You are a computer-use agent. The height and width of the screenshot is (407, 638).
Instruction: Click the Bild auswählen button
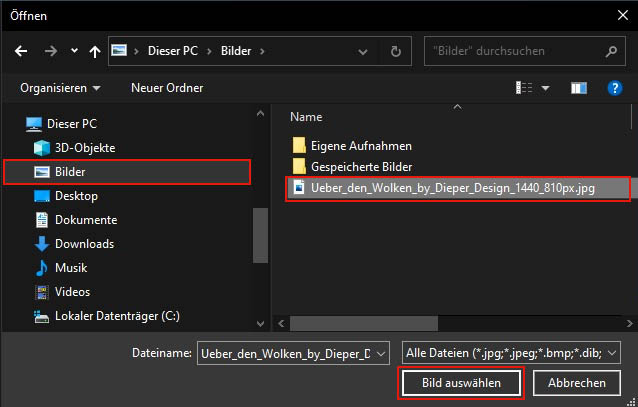pos(460,383)
